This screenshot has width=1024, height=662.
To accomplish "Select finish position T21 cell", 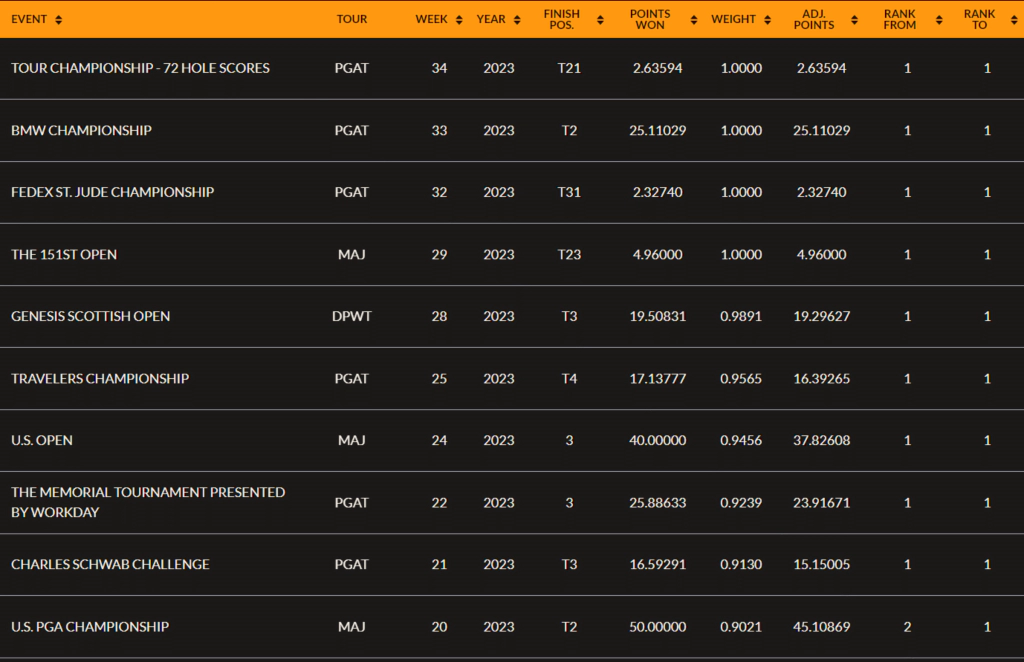I will click(569, 68).
